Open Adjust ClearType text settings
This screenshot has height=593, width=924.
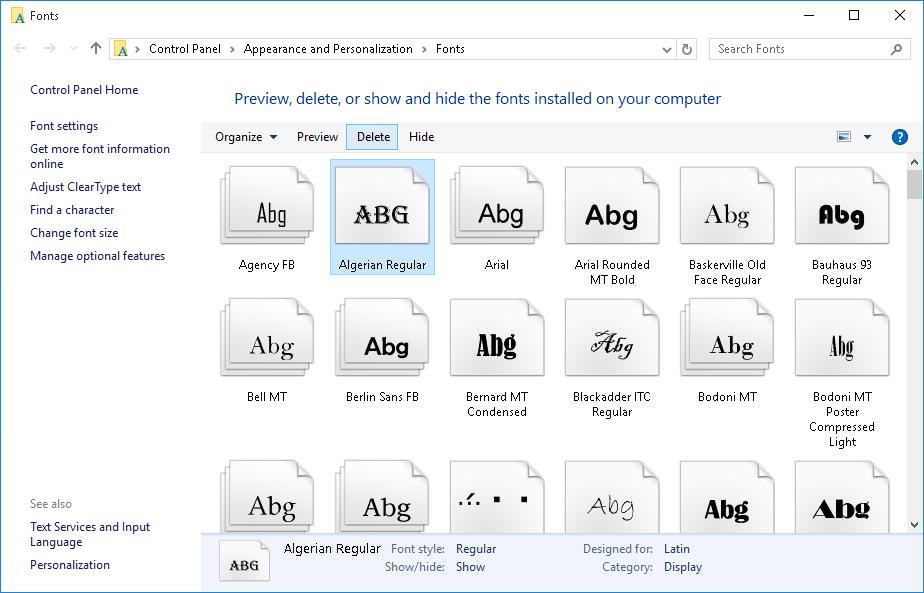pos(88,186)
